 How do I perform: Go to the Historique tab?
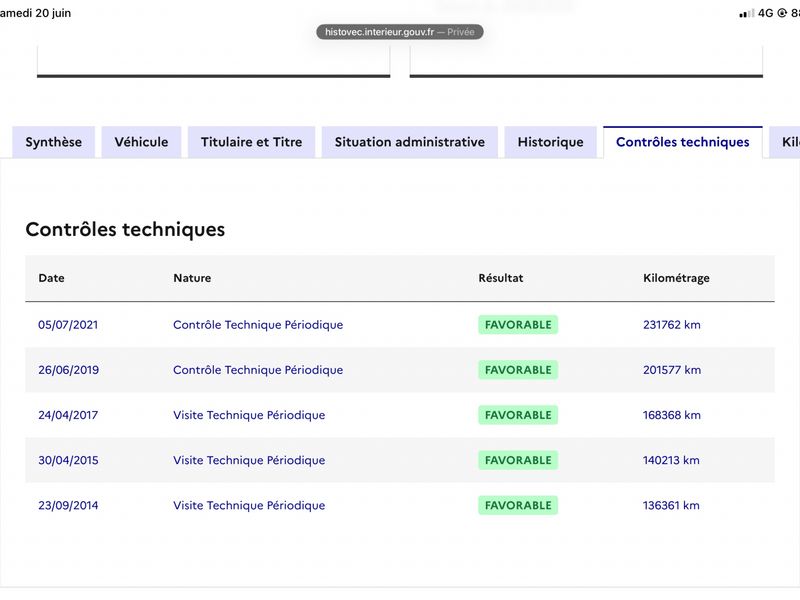(x=551, y=142)
